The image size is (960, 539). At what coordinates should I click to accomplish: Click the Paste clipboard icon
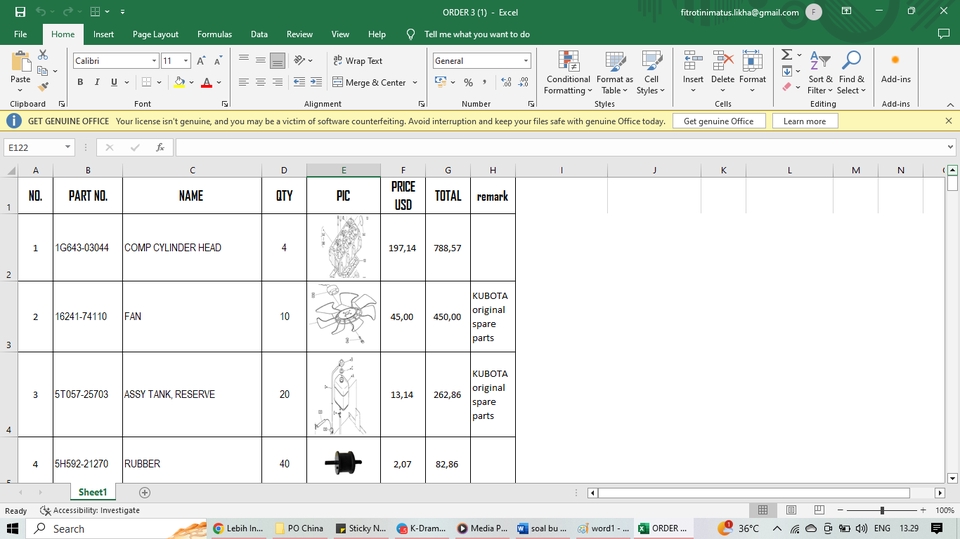click(20, 62)
